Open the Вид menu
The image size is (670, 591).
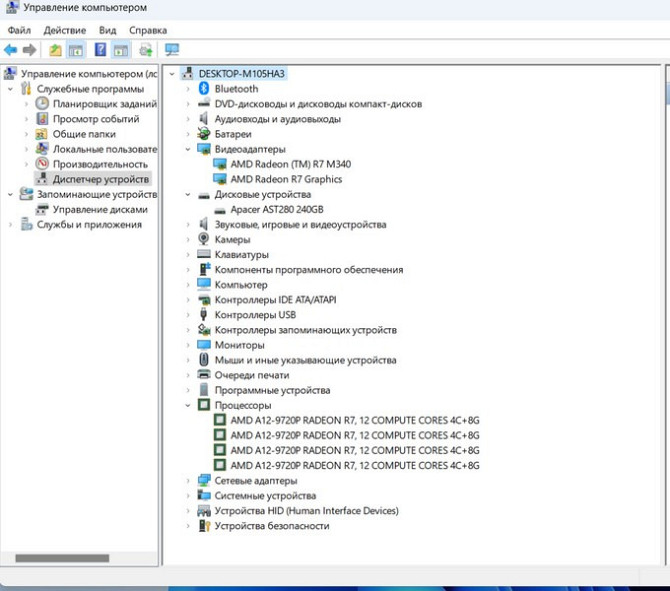(108, 31)
